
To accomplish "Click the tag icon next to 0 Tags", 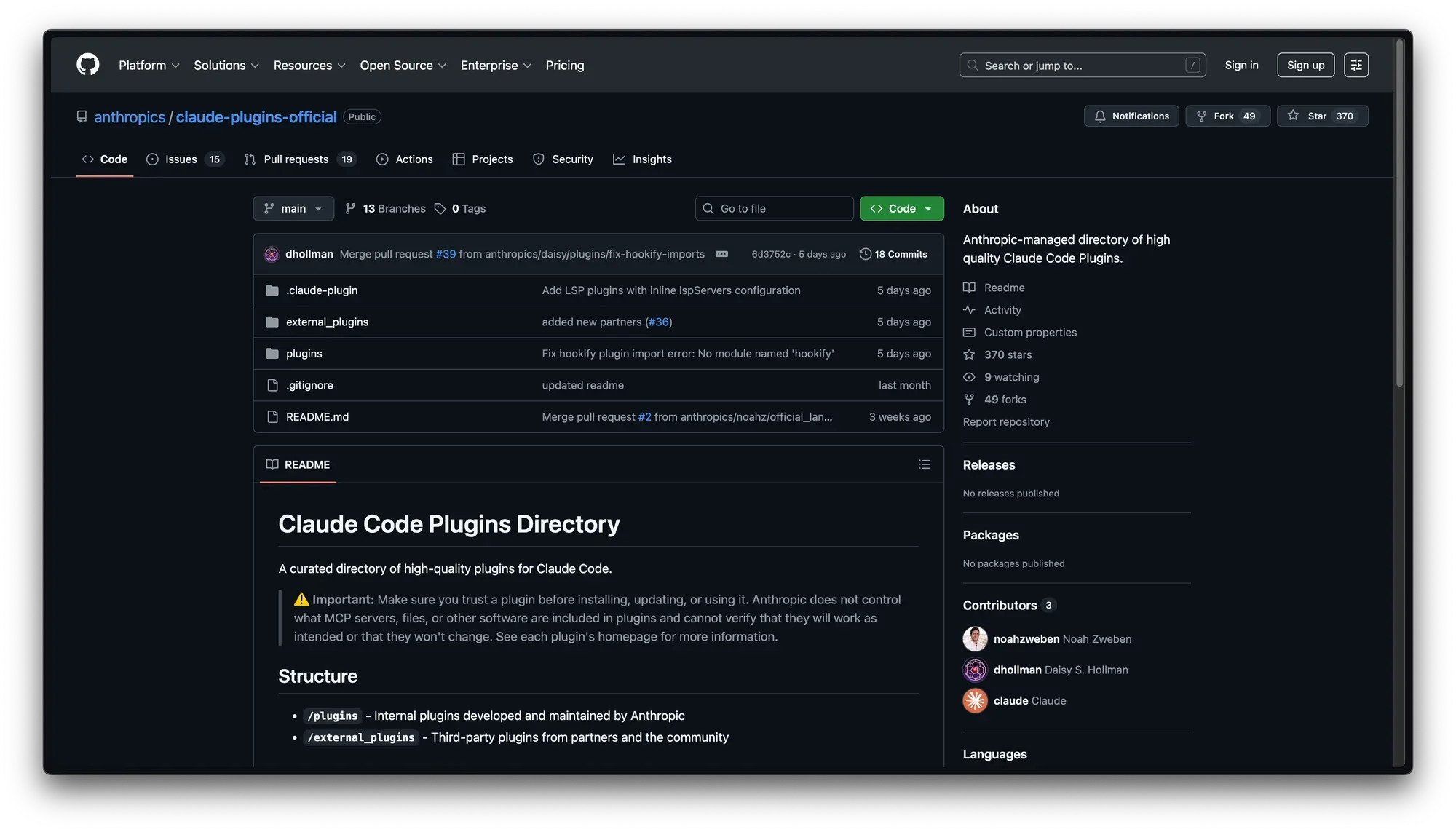I will (x=440, y=208).
